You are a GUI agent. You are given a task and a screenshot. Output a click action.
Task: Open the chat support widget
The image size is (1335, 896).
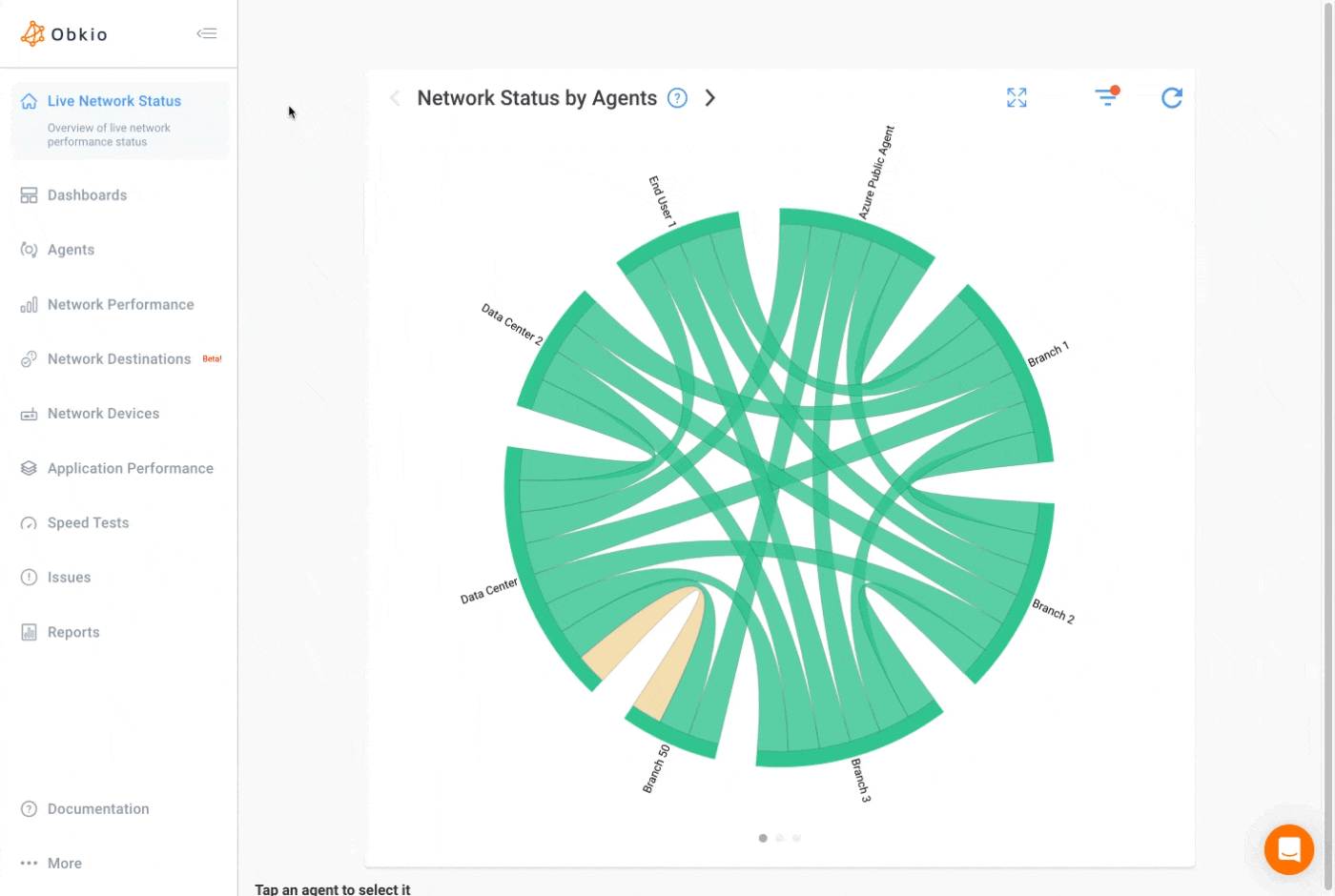(x=1288, y=849)
